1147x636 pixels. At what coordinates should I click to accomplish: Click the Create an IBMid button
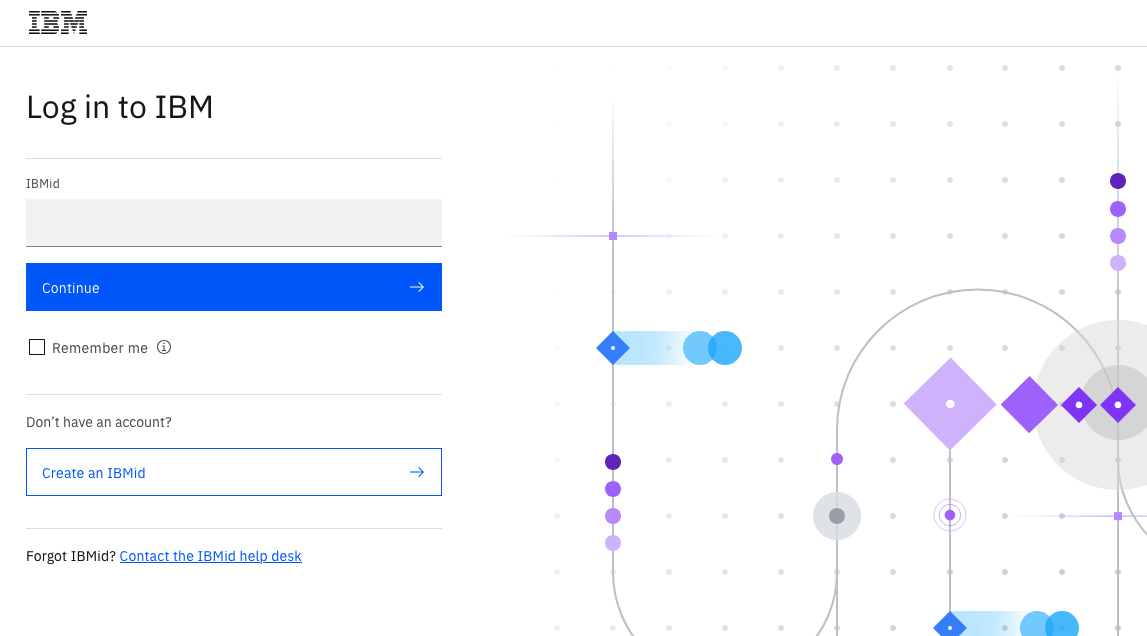pos(234,472)
